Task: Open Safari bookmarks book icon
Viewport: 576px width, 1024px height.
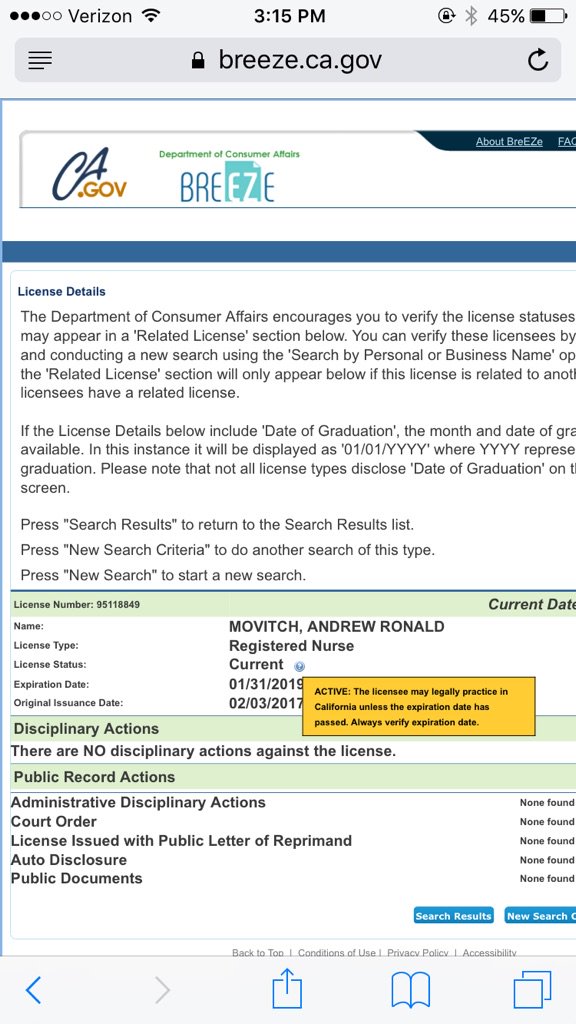Action: (411, 990)
